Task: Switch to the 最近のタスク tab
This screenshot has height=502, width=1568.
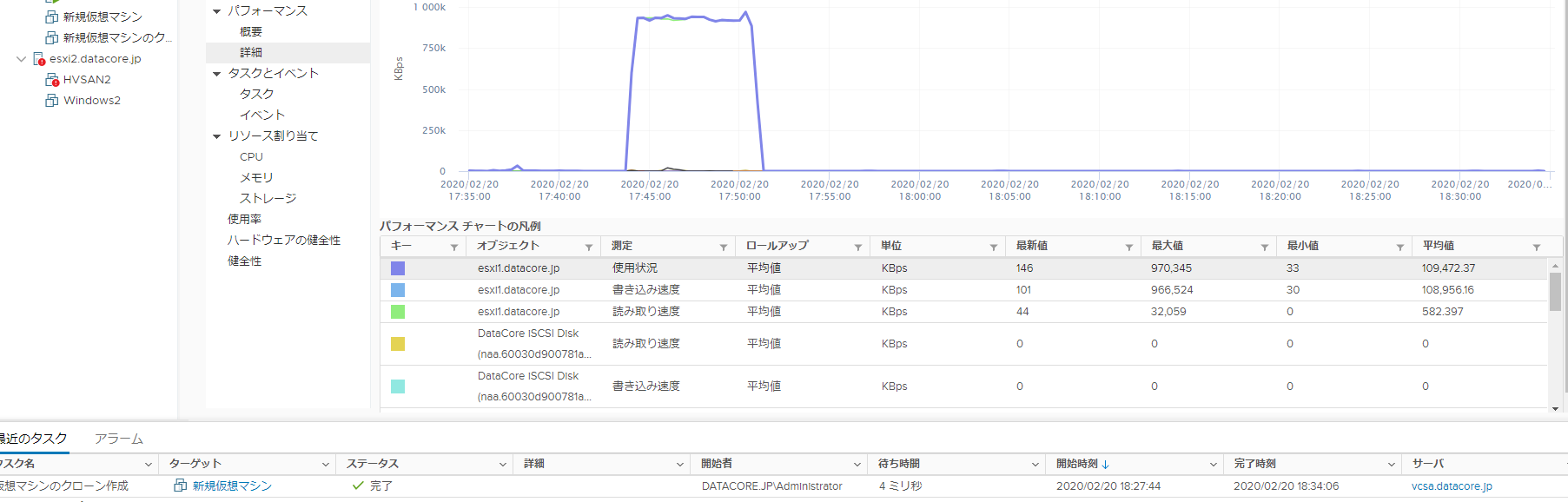Action: 33,439
